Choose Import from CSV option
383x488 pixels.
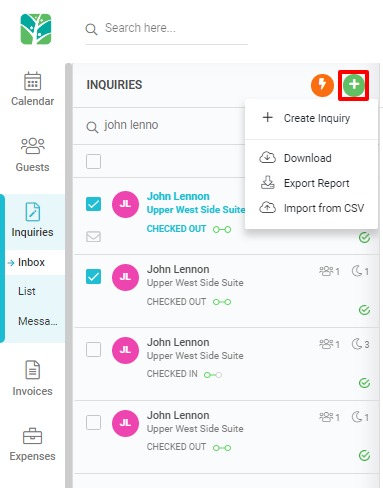pos(311,208)
